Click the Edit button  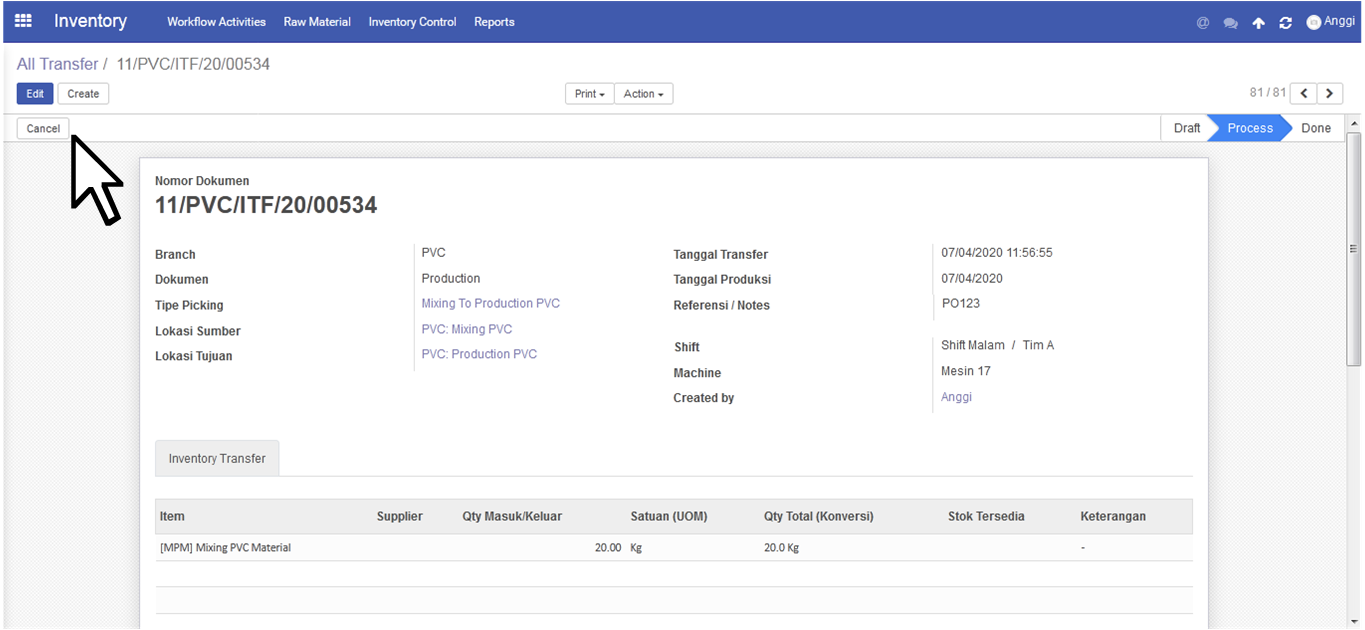point(35,94)
